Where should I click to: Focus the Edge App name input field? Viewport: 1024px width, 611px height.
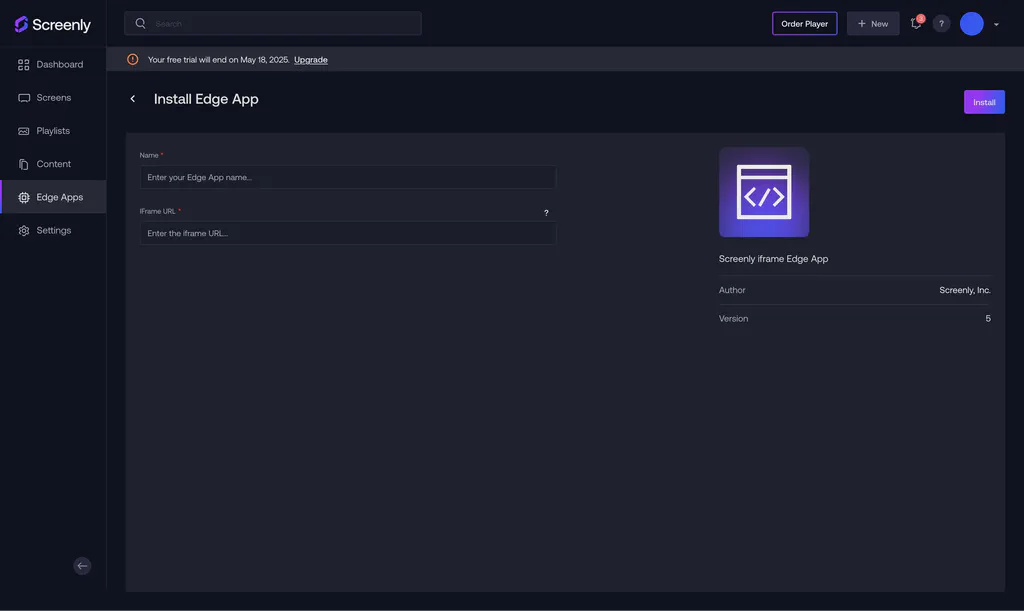[347, 175]
